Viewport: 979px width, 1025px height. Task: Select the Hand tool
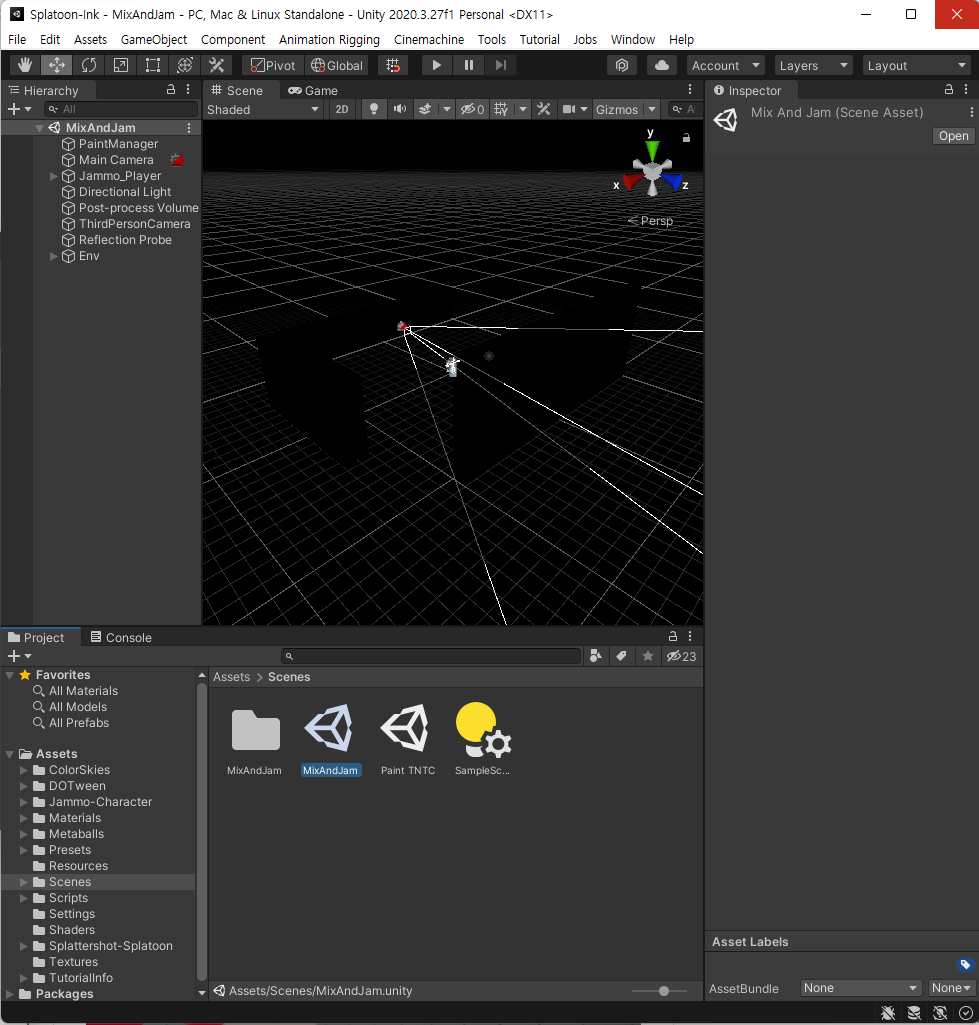[x=25, y=65]
